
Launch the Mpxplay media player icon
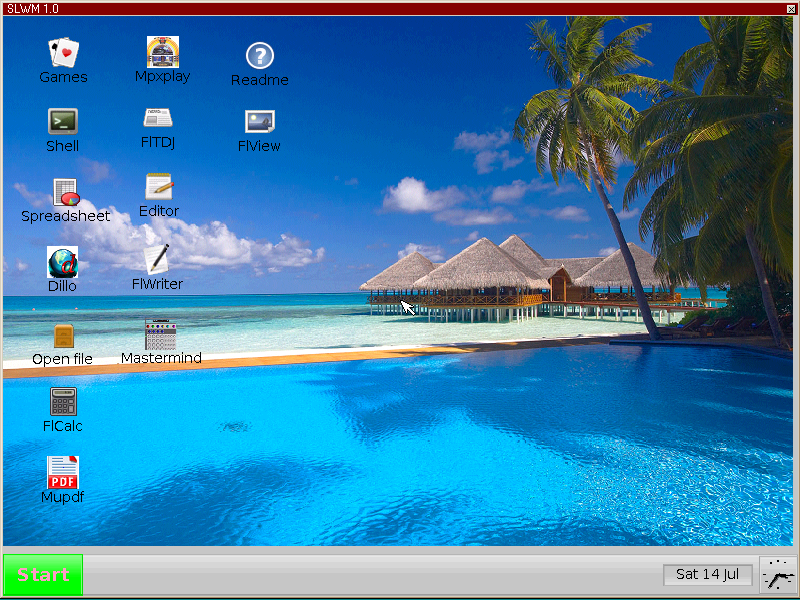point(162,52)
